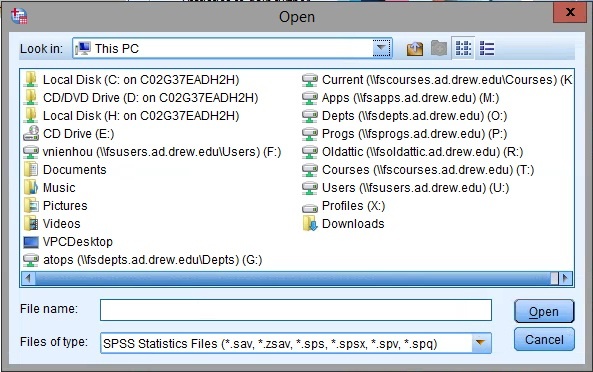Screen dimensions: 593x372
Task: Select Local Disk (C: on C02G37EADH2H)
Action: [132, 80]
